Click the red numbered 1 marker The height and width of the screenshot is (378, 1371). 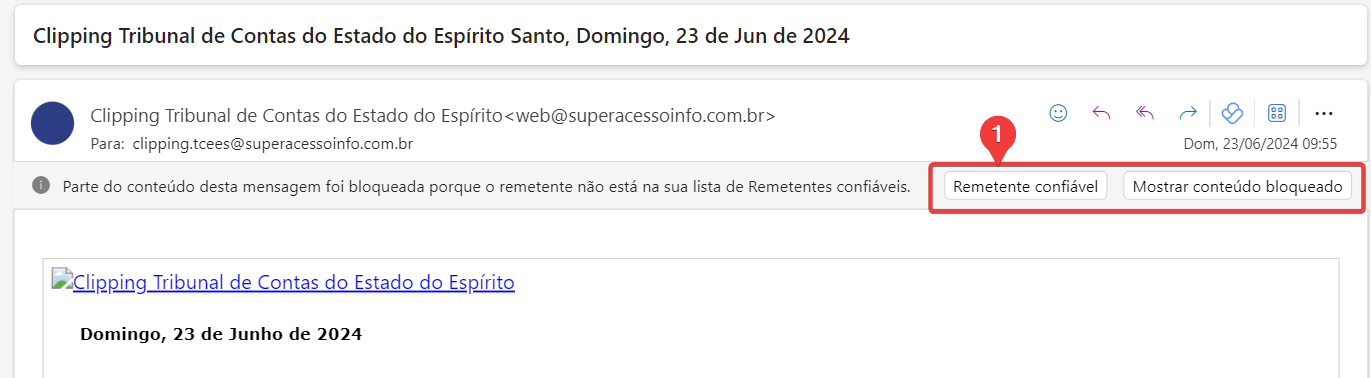[997, 133]
